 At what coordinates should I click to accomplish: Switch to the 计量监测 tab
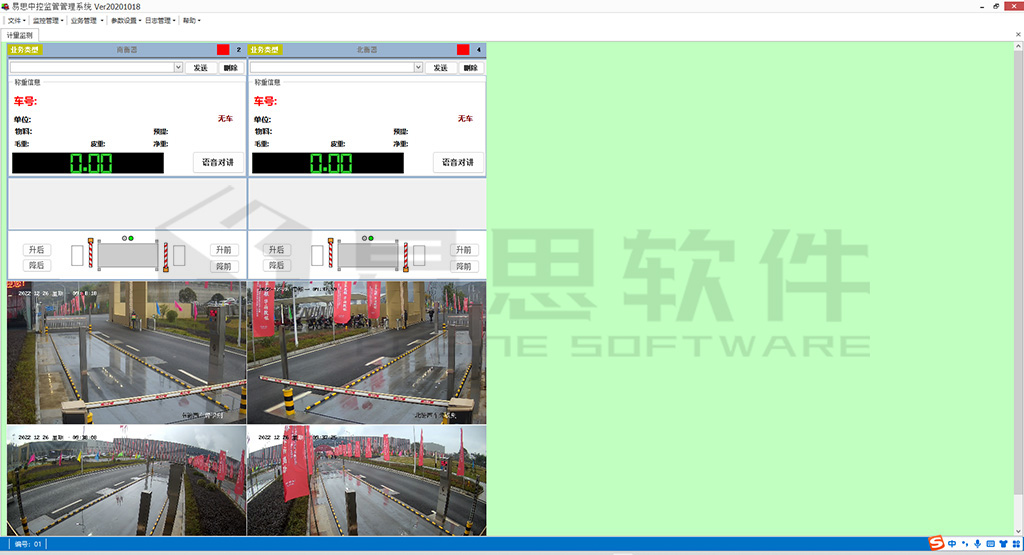click(20, 35)
